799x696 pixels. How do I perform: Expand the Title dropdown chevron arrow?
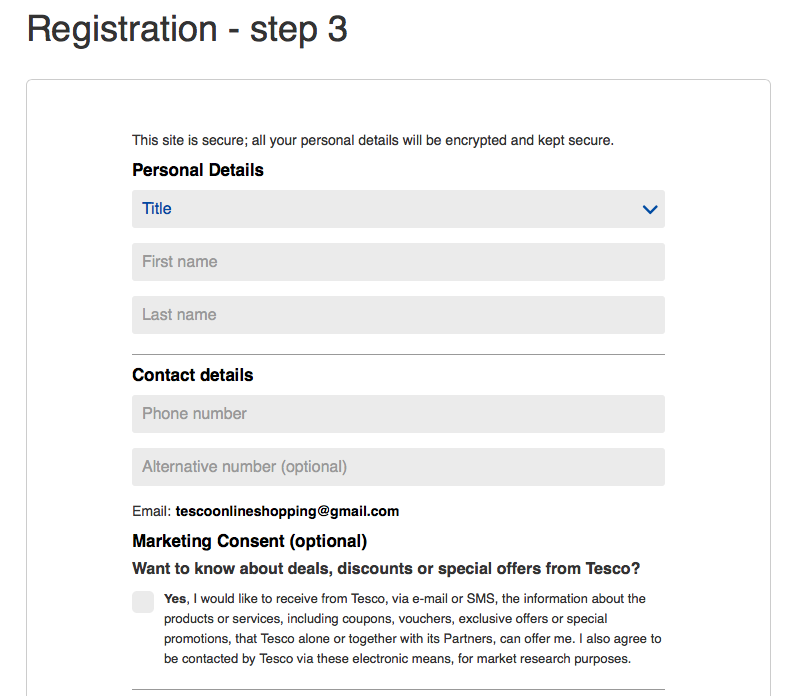click(650, 209)
